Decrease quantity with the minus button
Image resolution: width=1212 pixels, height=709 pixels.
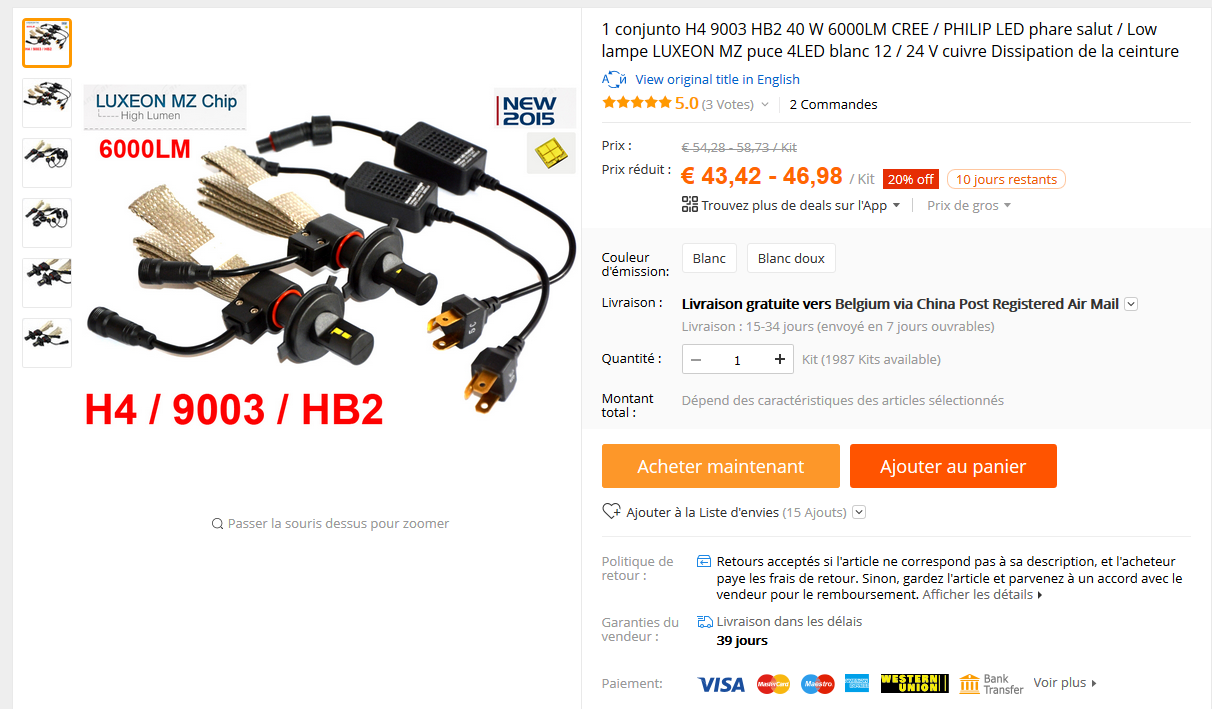(x=696, y=359)
